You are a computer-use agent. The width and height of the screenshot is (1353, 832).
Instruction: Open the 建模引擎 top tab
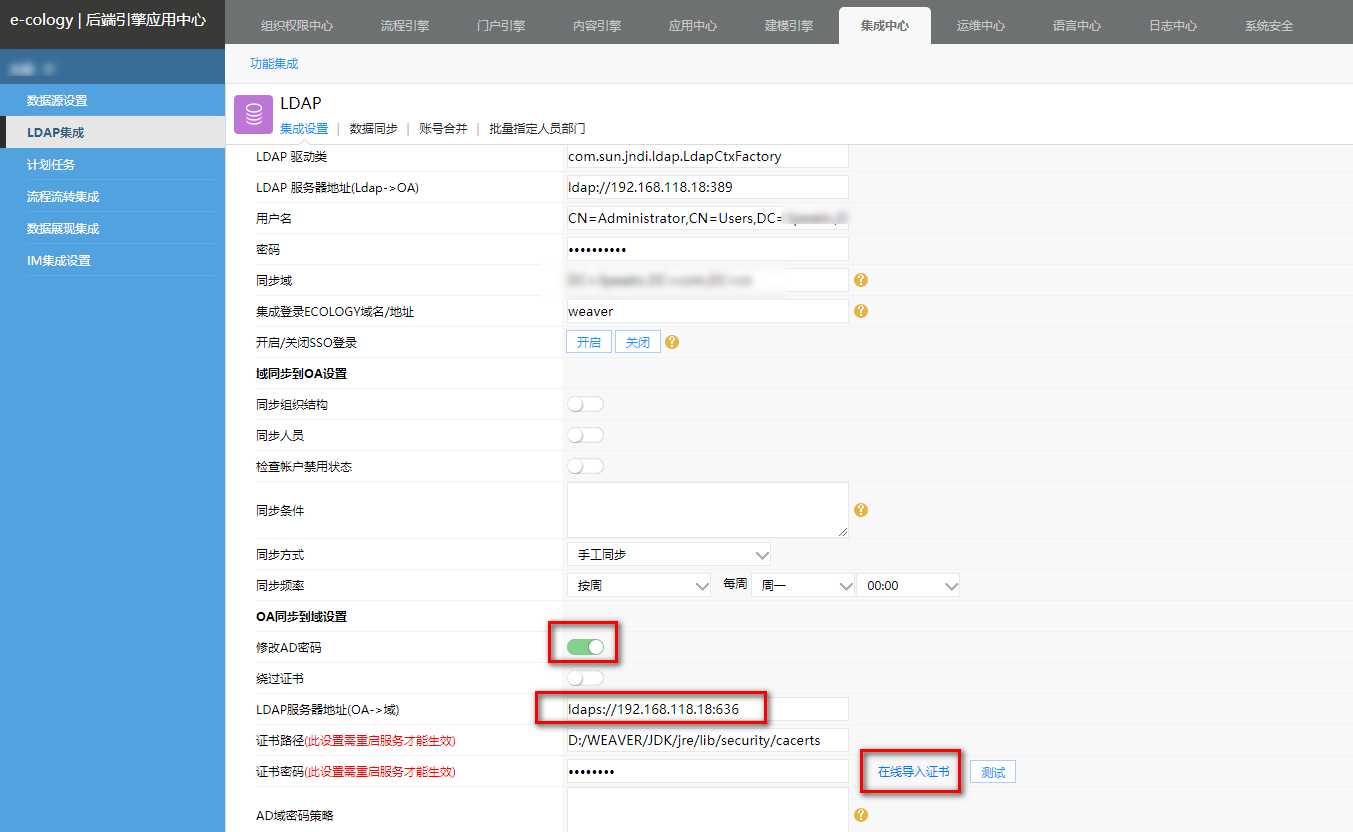[x=789, y=26]
